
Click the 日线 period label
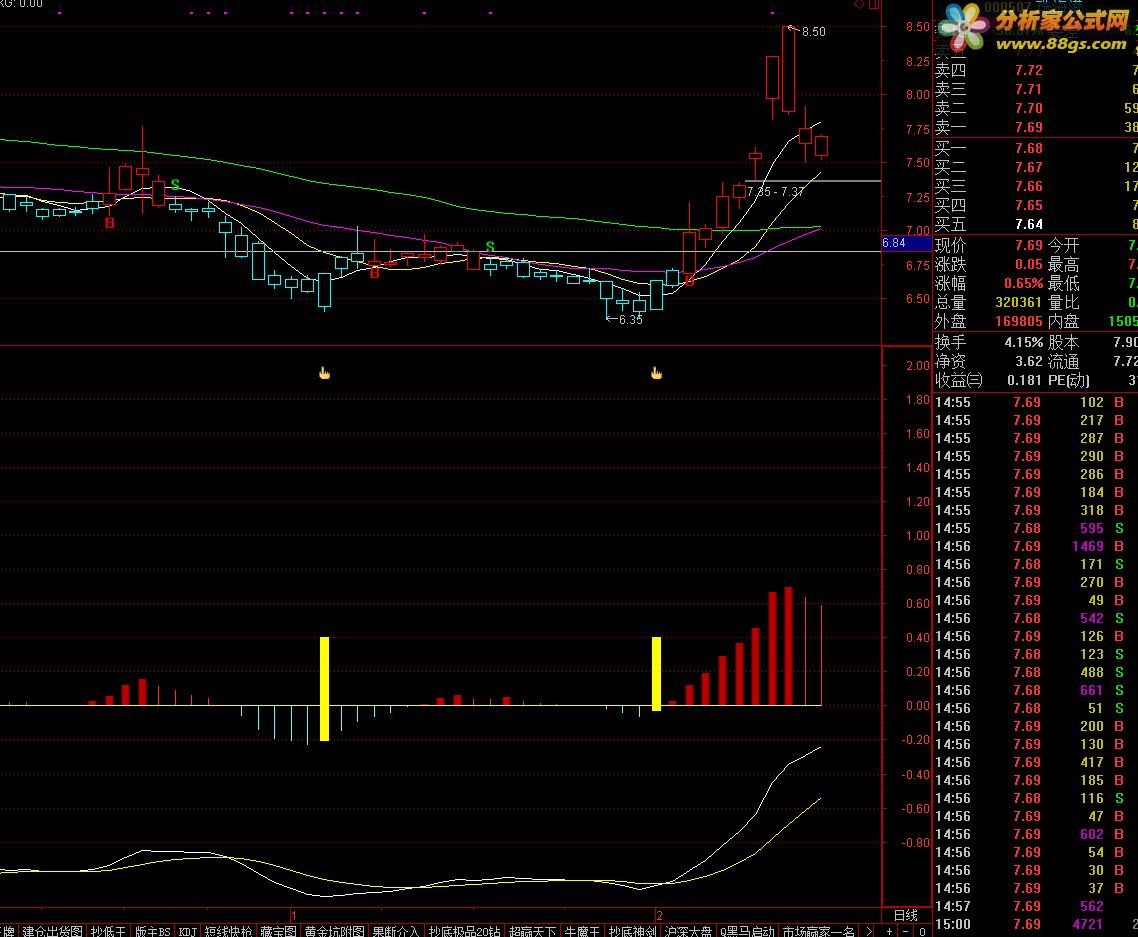pyautogui.click(x=906, y=915)
